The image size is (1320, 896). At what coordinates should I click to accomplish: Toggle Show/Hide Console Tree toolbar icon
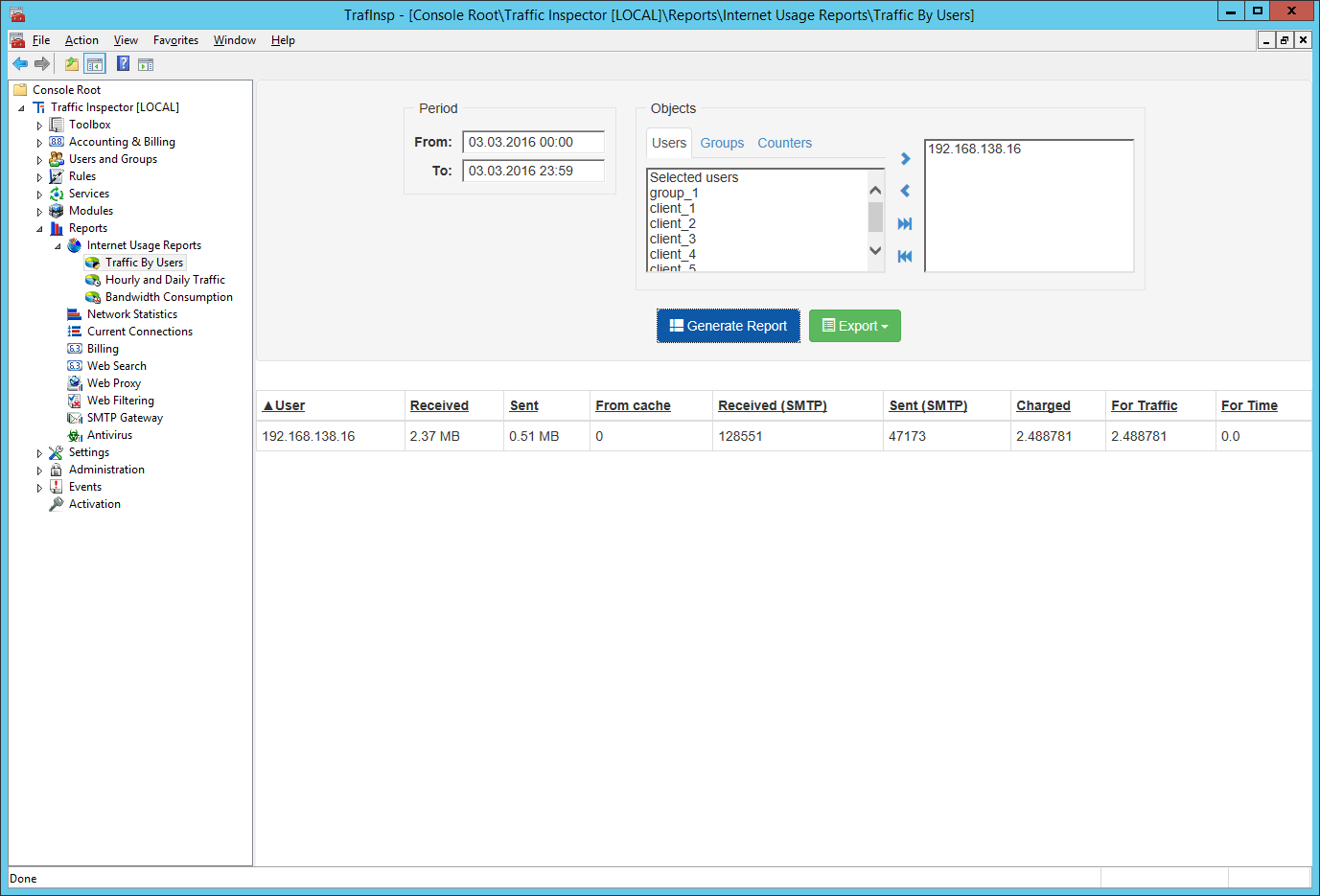coord(95,64)
